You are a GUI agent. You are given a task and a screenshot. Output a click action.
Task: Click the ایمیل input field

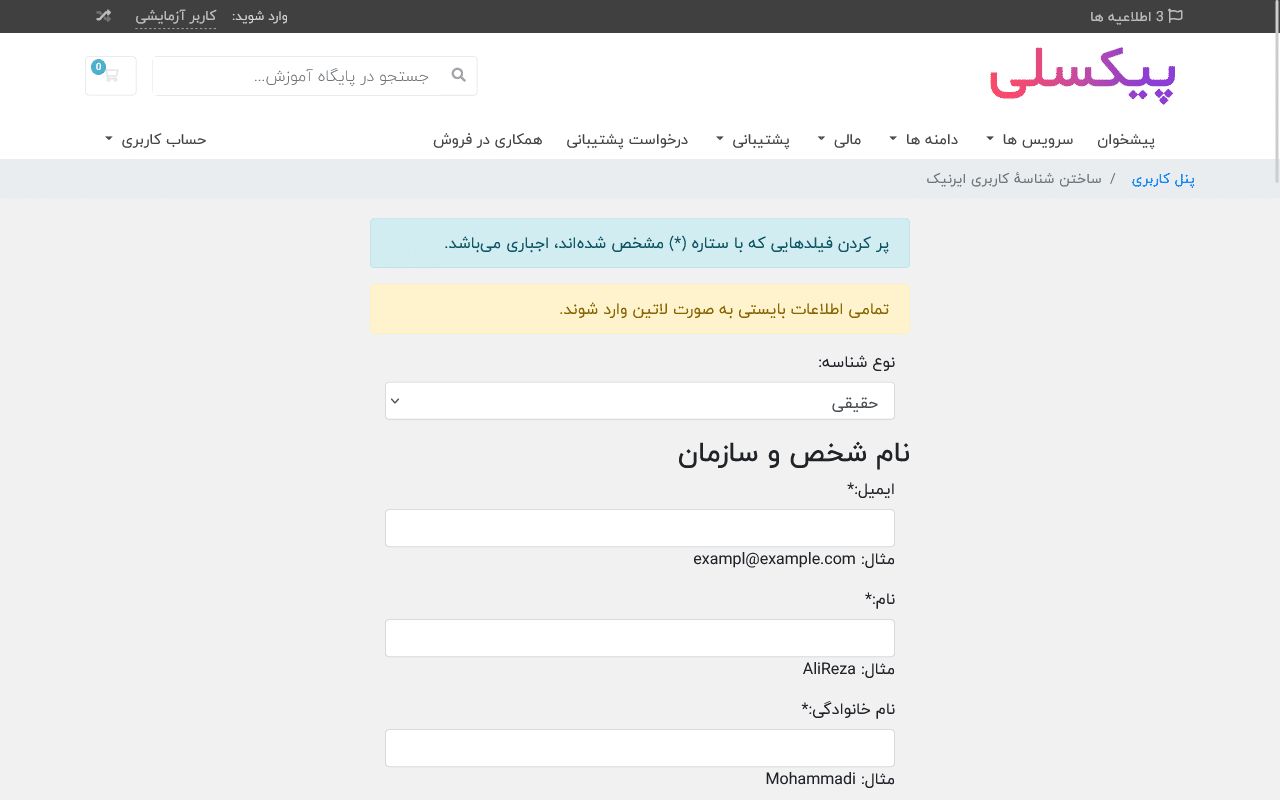click(x=640, y=528)
